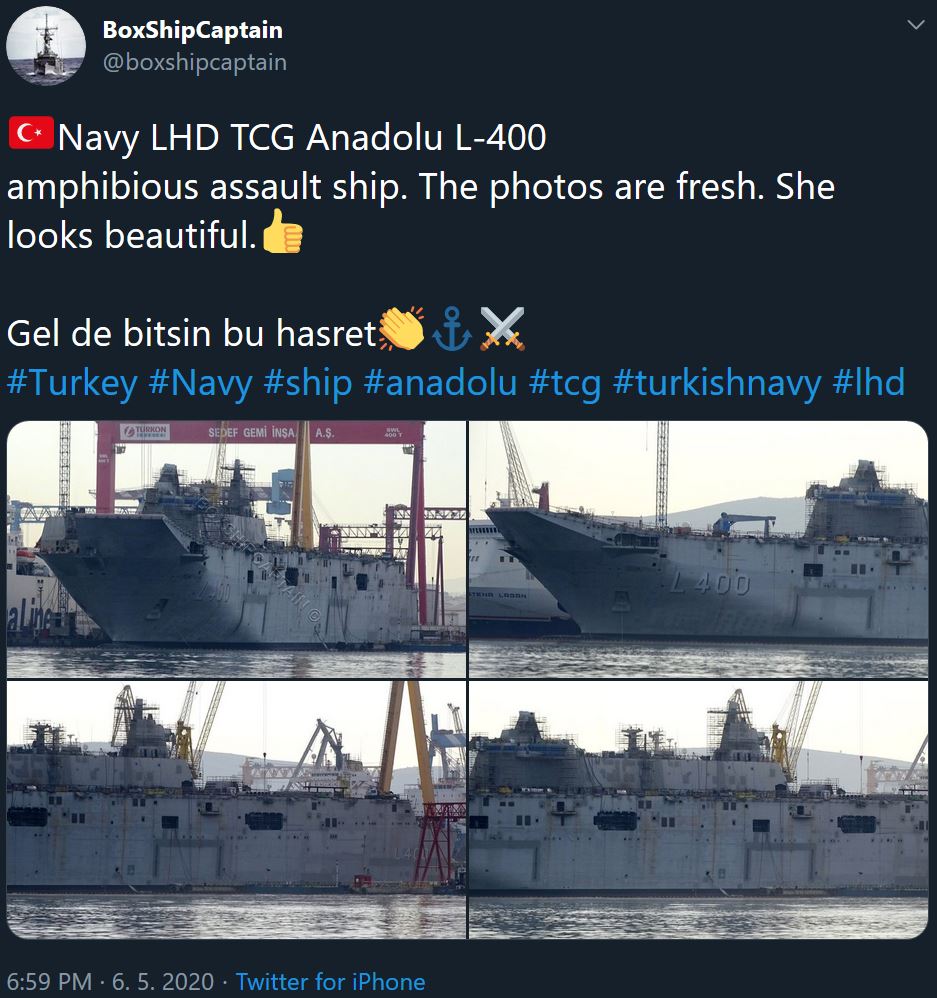The image size is (937, 998).
Task: Expand the tweet options chevron
Action: click(915, 25)
